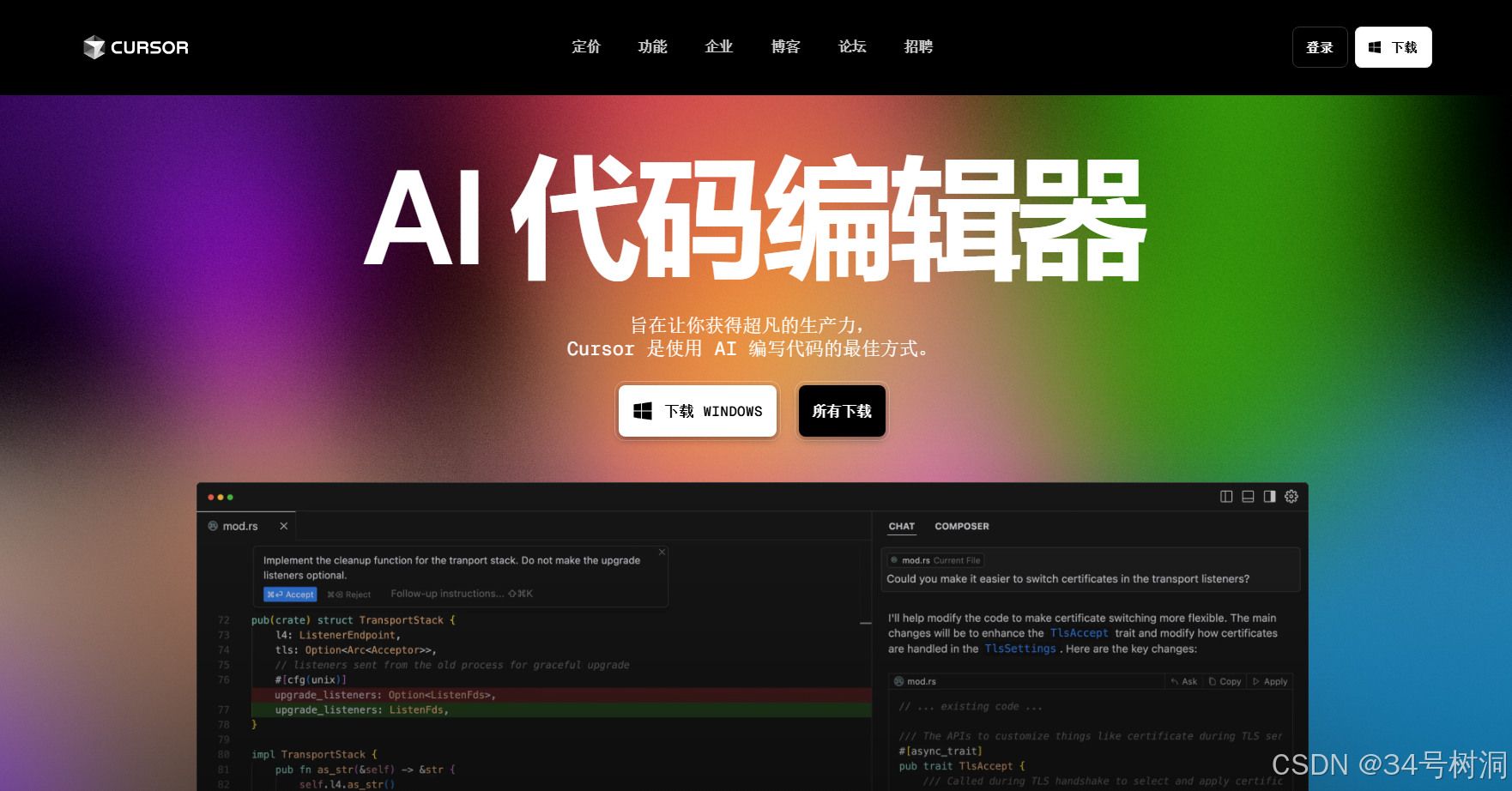The image size is (1512, 791).
Task: Click the '// ... existing code ...' line
Action: tap(971, 707)
